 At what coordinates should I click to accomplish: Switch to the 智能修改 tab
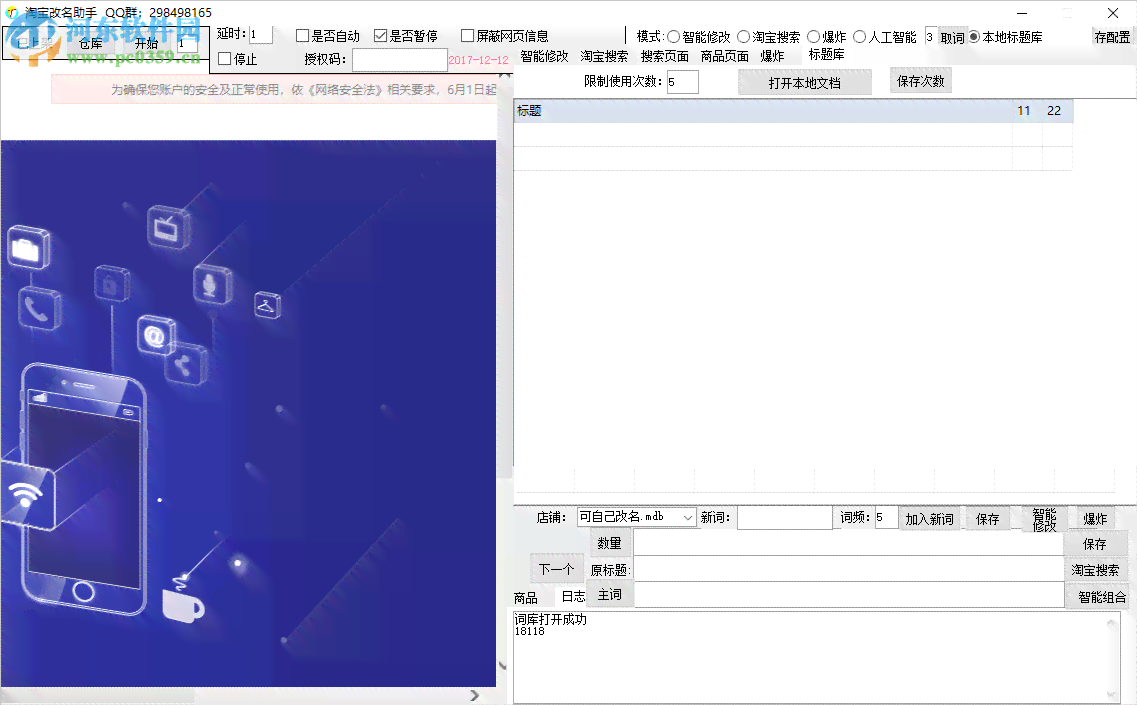pyautogui.click(x=545, y=56)
